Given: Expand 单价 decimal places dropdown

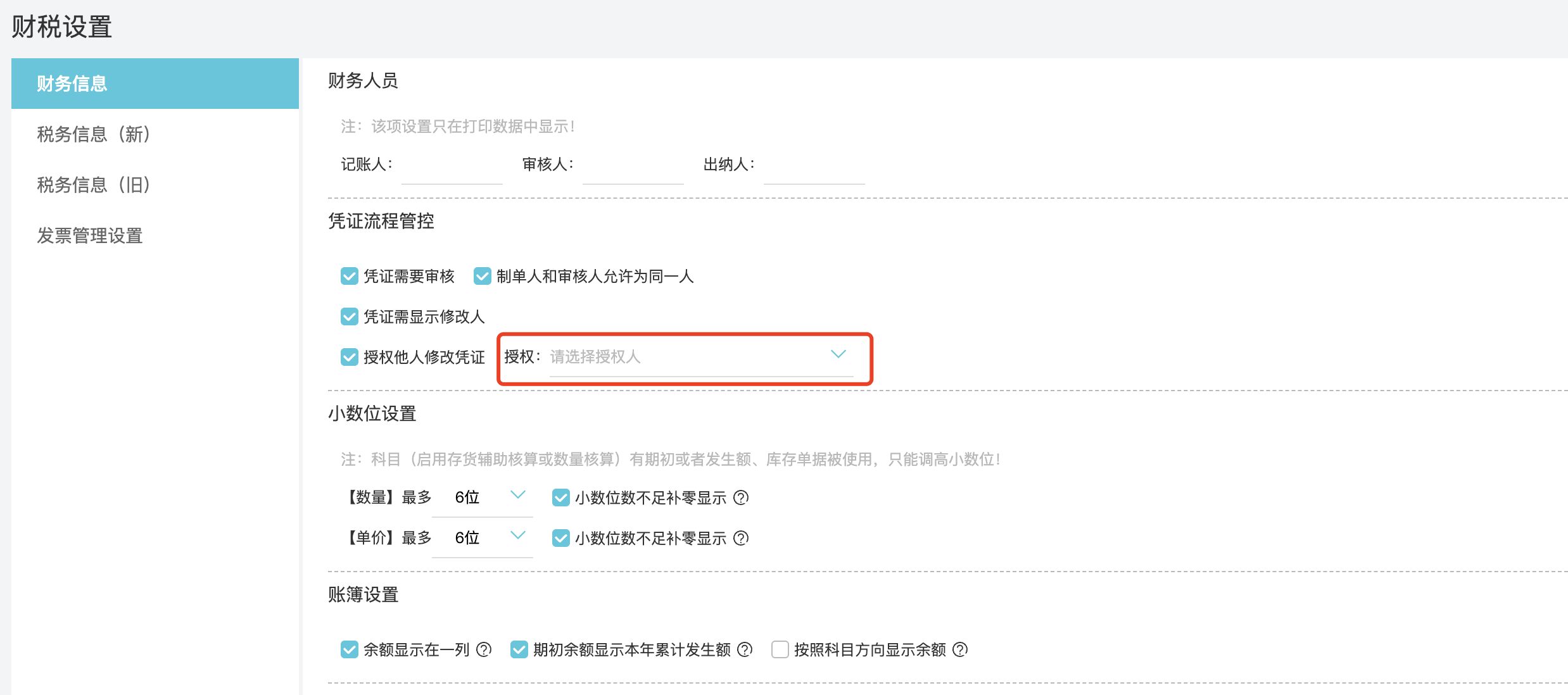Looking at the screenshot, I should (x=483, y=538).
